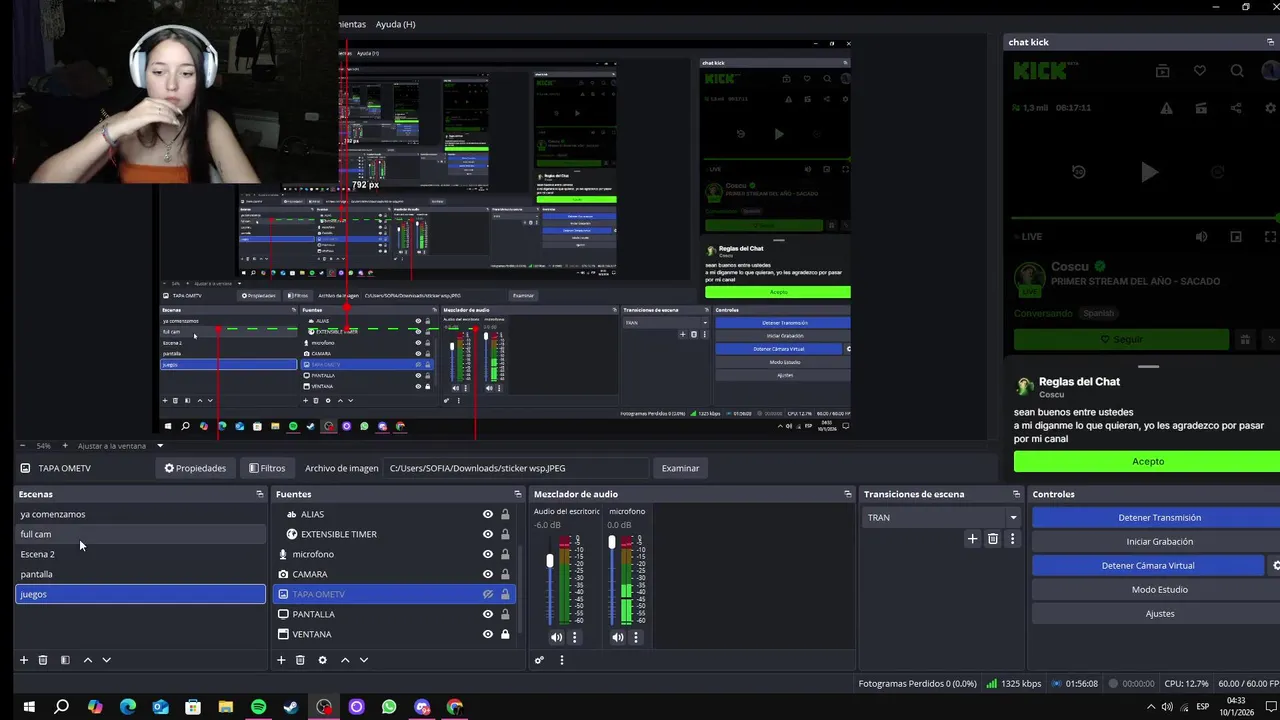1280x720 pixels.
Task: Hide the VENTANA source
Action: (488, 634)
